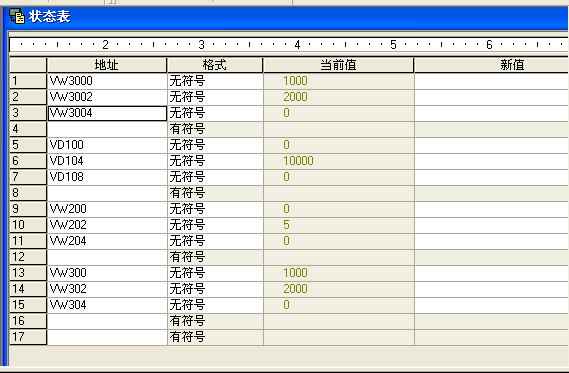
Task: Click the format cell in row 1
Action: point(215,81)
